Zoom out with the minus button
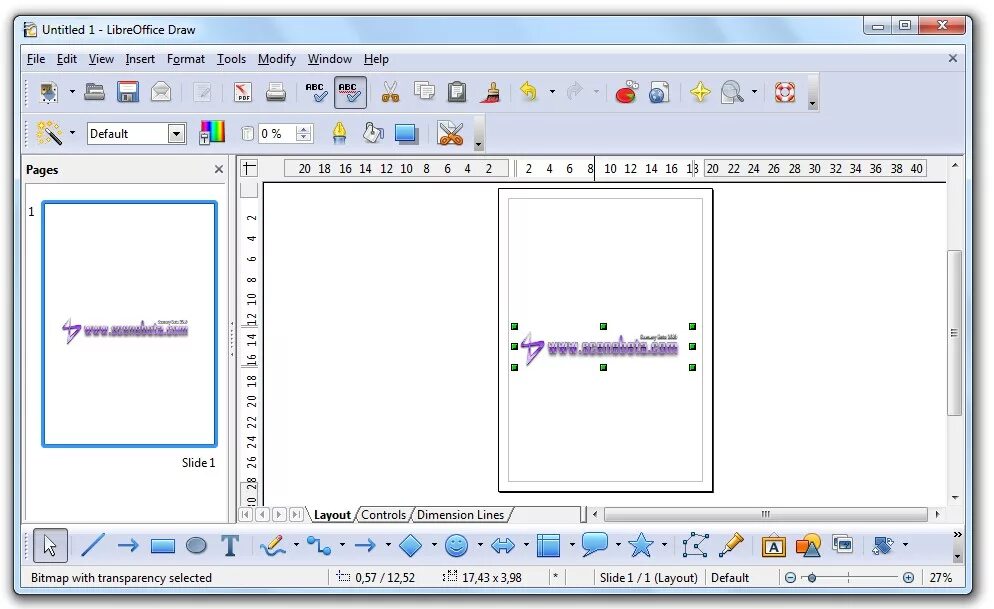The width and height of the screenshot is (994, 609). point(791,577)
